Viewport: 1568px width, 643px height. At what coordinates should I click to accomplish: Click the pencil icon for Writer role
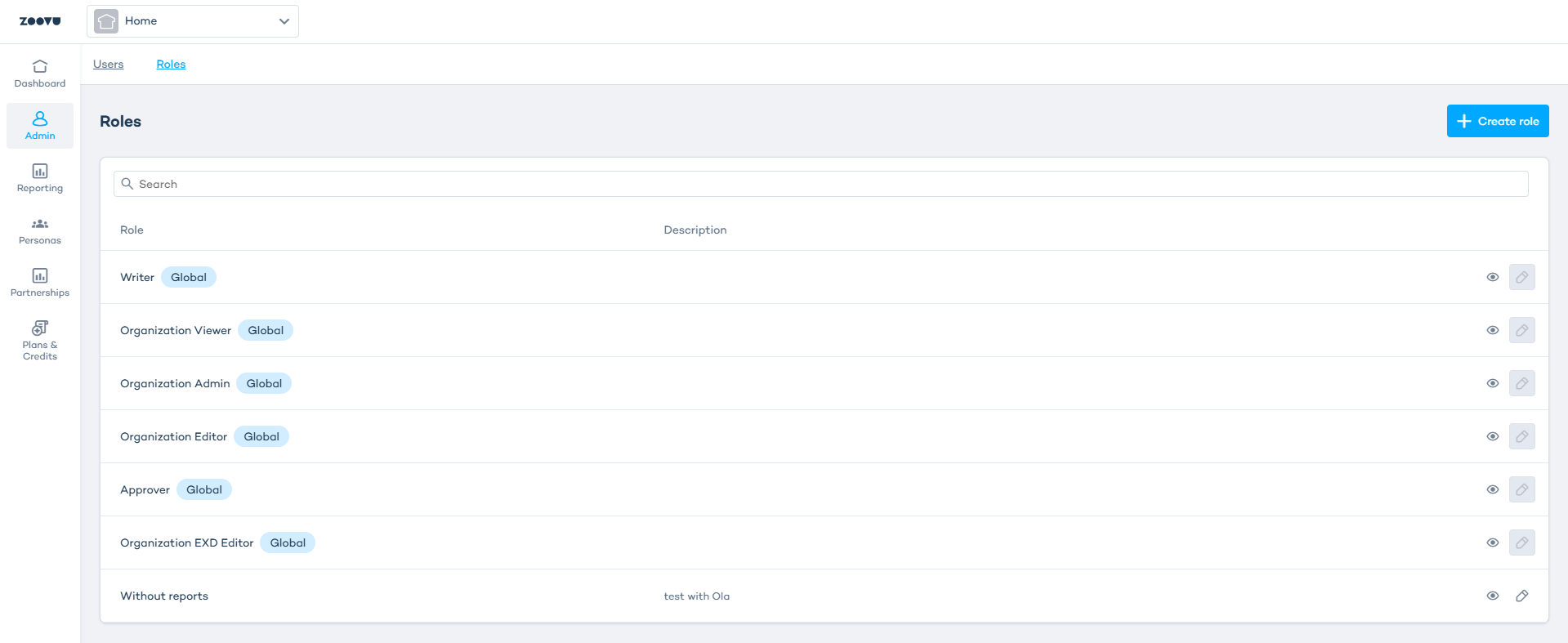tap(1521, 277)
